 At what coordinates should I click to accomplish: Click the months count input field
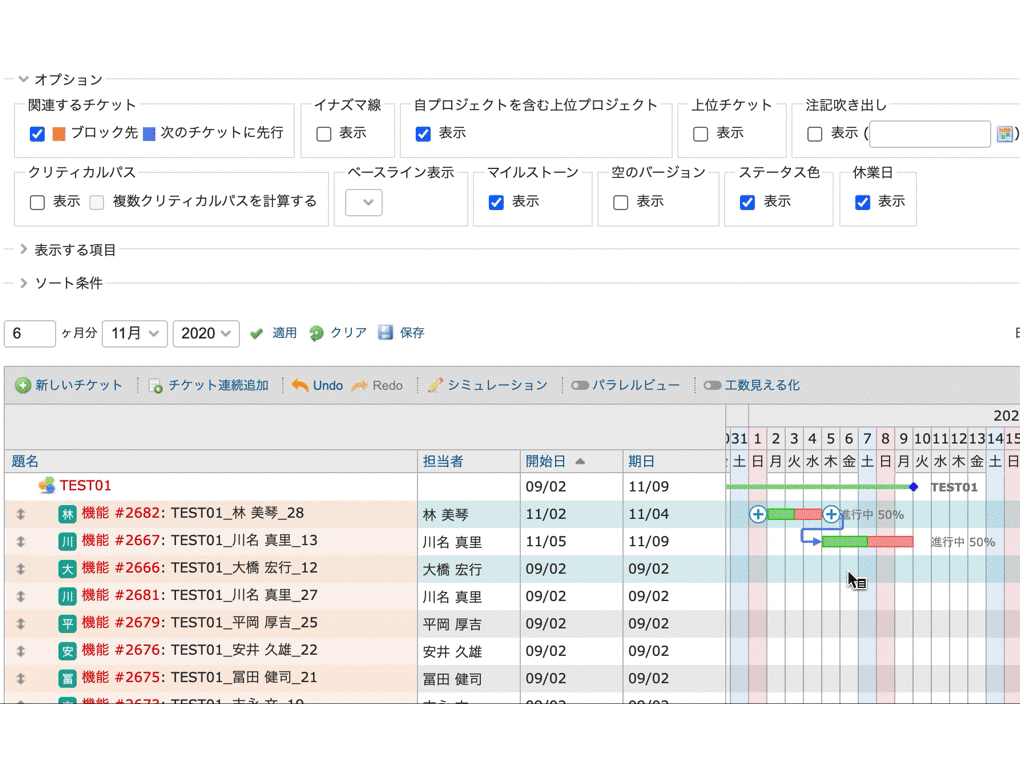pos(30,334)
